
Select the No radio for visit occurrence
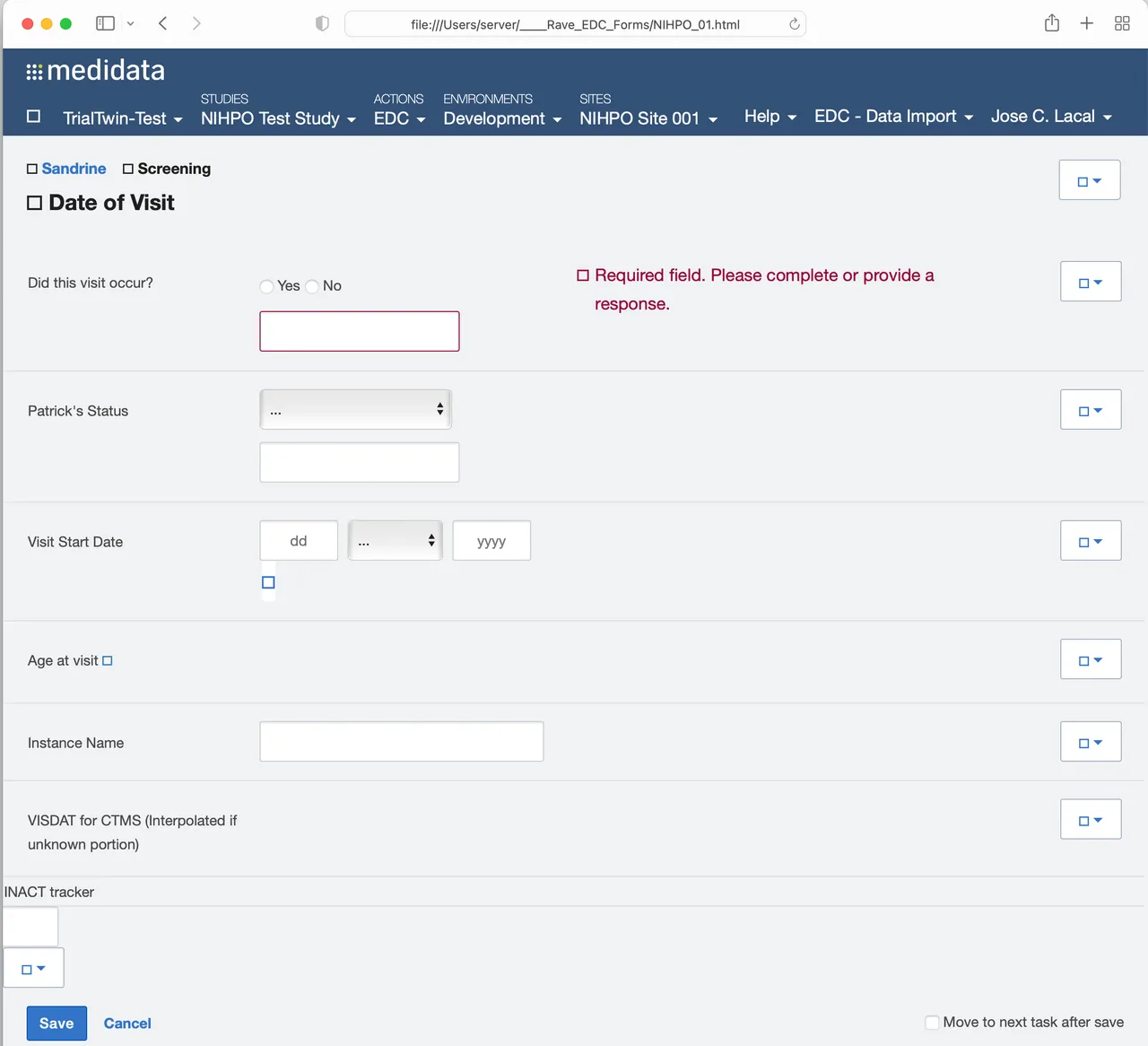pos(311,285)
